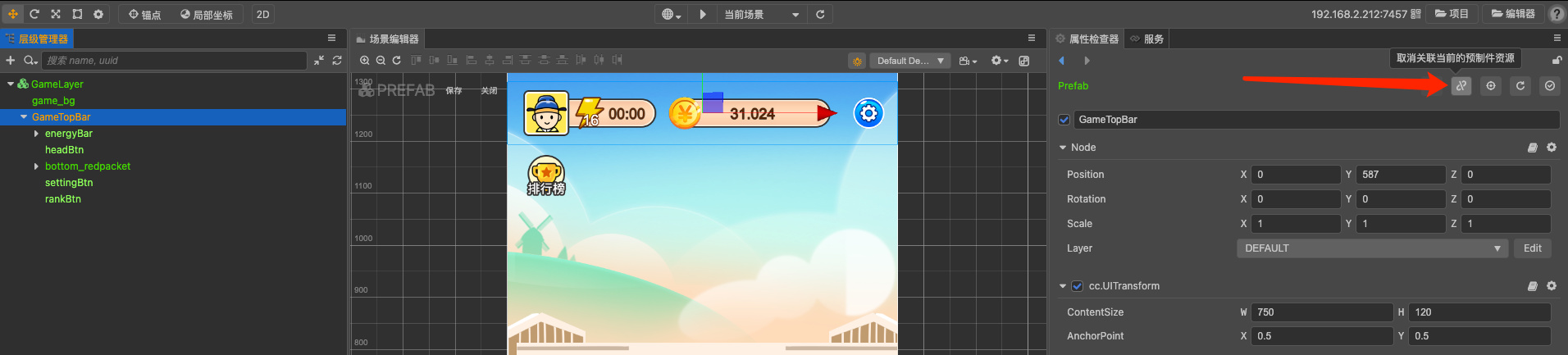Toggle the 局部坐标 local coordinate button
The width and height of the screenshot is (1568, 355).
click(207, 15)
